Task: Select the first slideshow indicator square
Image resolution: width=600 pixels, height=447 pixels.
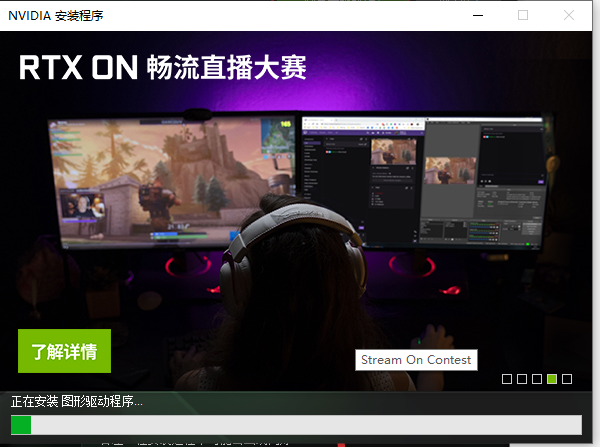Action: (x=507, y=379)
